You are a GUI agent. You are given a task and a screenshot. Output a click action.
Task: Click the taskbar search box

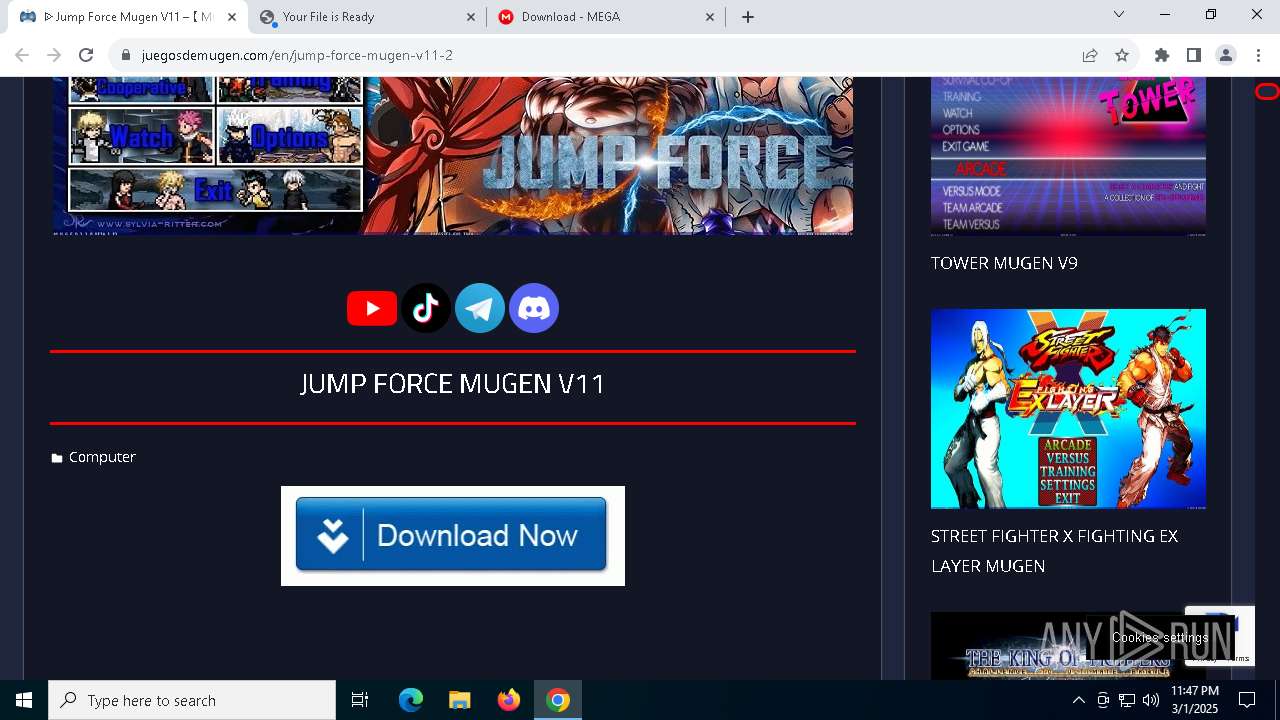pyautogui.click(x=192, y=700)
